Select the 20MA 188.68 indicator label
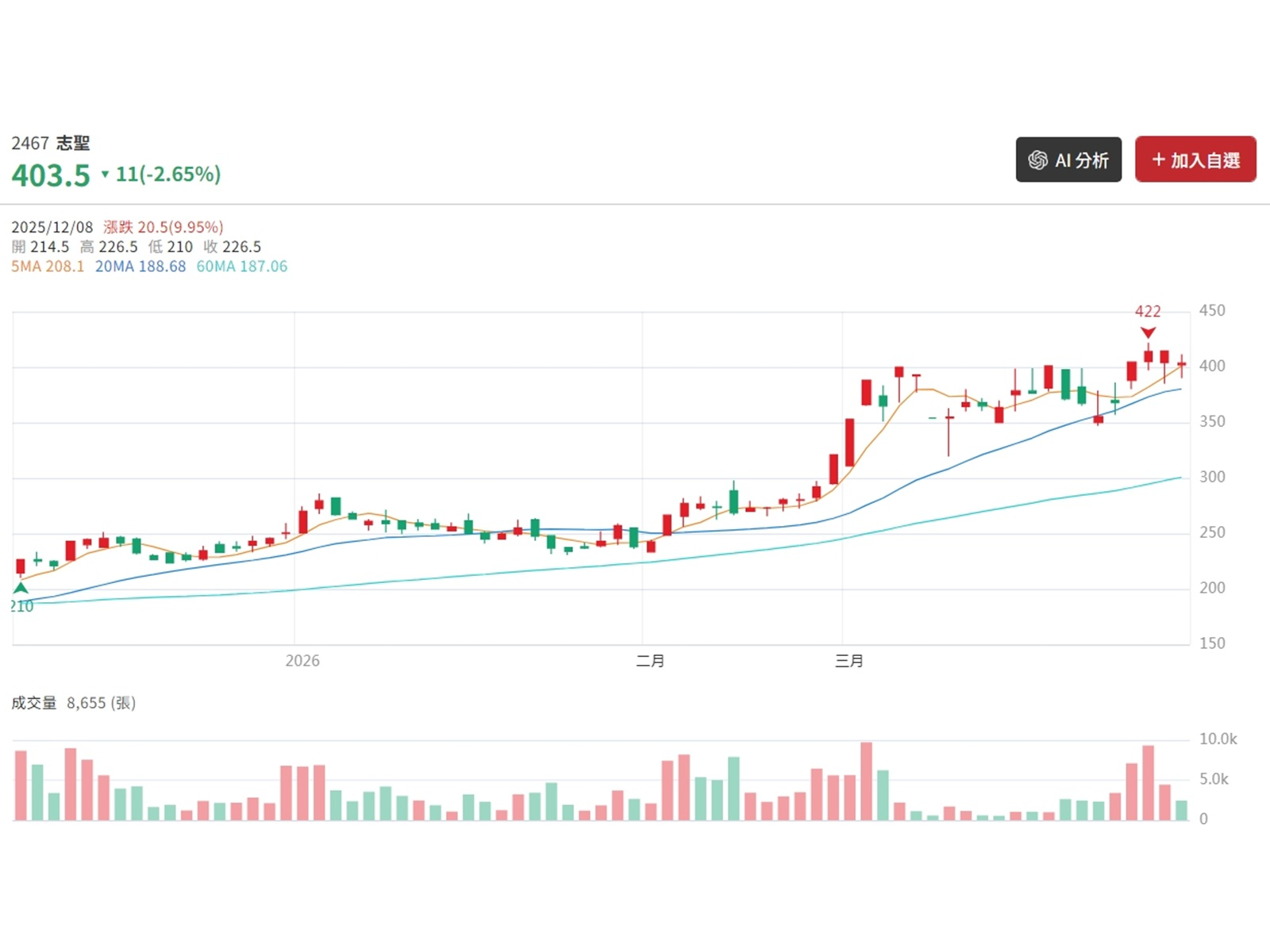 (140, 267)
